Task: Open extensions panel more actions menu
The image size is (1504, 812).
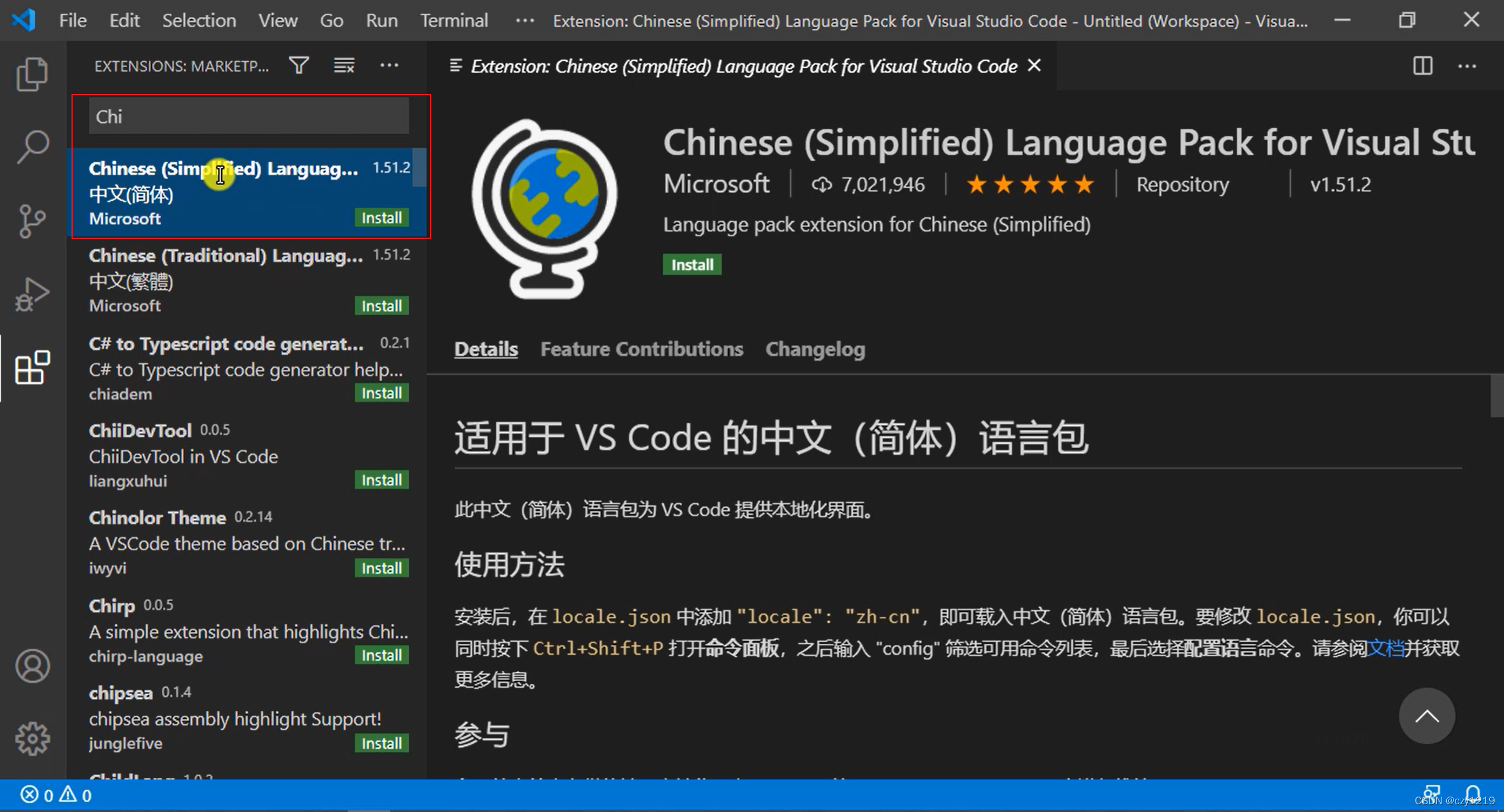Action: 389,65
